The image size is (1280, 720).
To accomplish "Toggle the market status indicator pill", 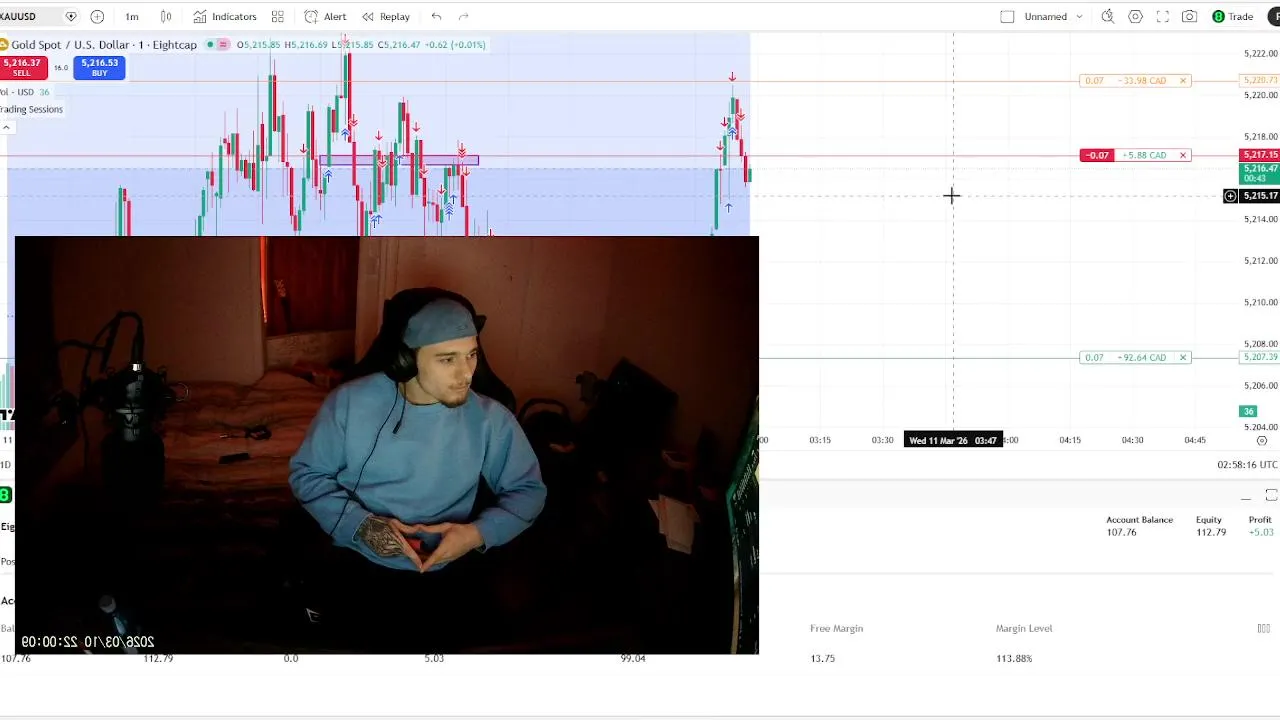I will [x=218, y=44].
